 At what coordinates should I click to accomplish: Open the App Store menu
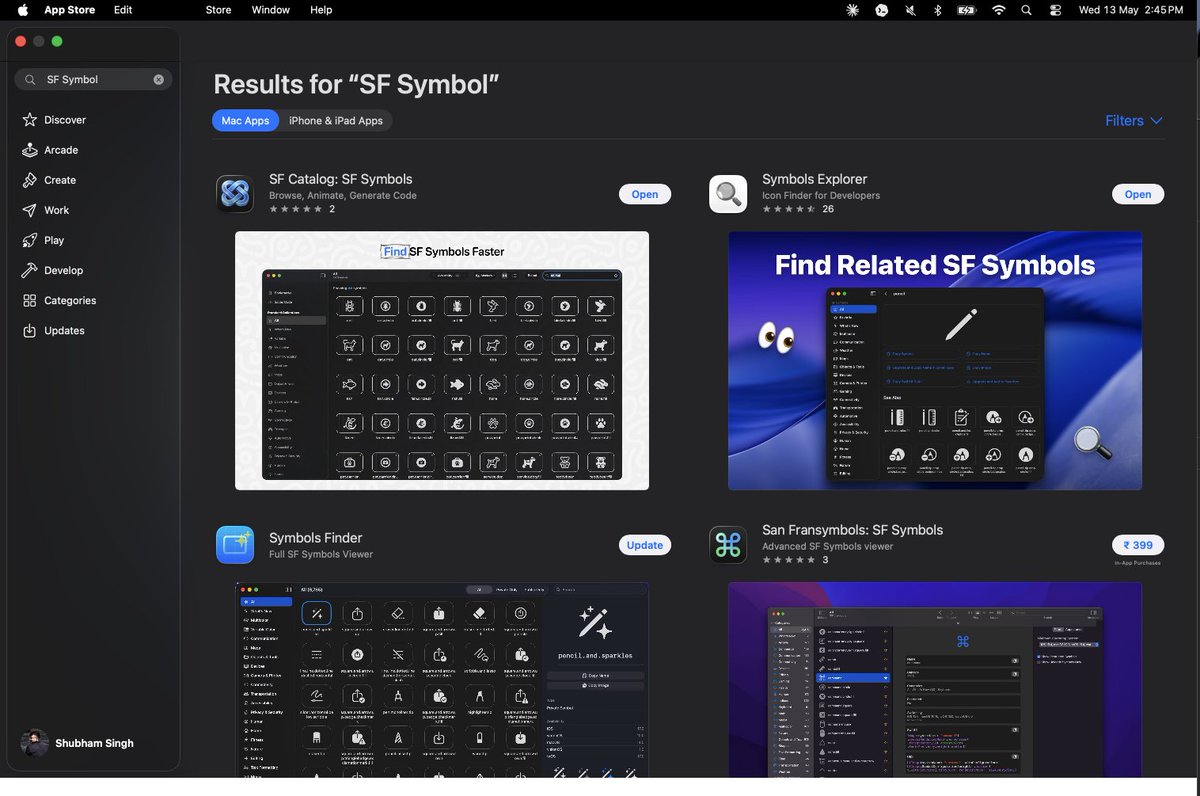click(x=70, y=10)
